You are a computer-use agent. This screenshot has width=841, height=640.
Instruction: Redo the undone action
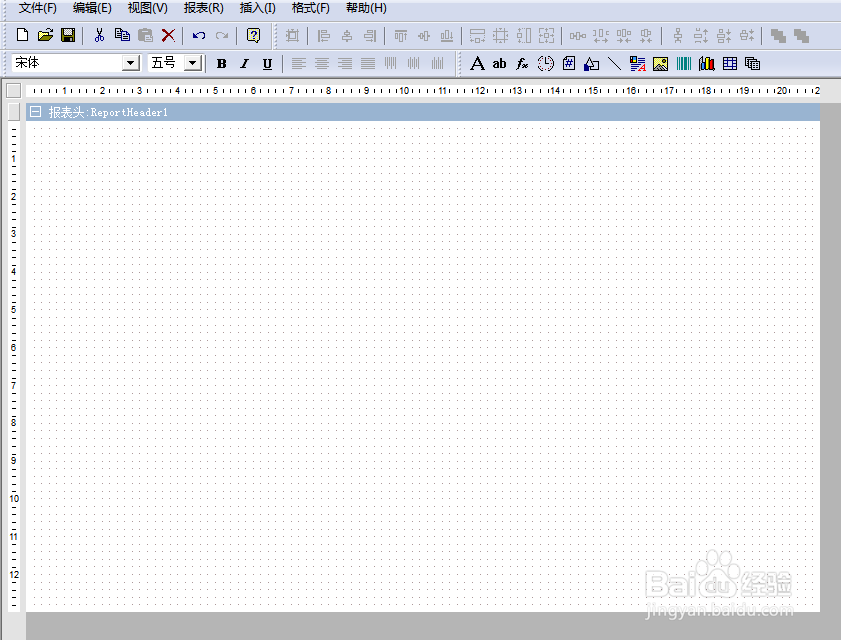tap(222, 35)
